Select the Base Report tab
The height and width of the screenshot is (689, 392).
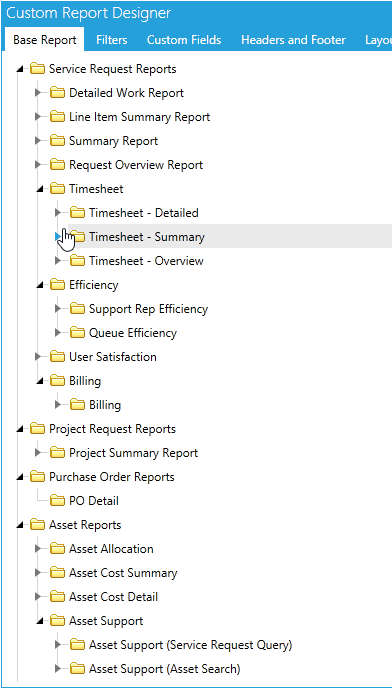tap(44, 40)
